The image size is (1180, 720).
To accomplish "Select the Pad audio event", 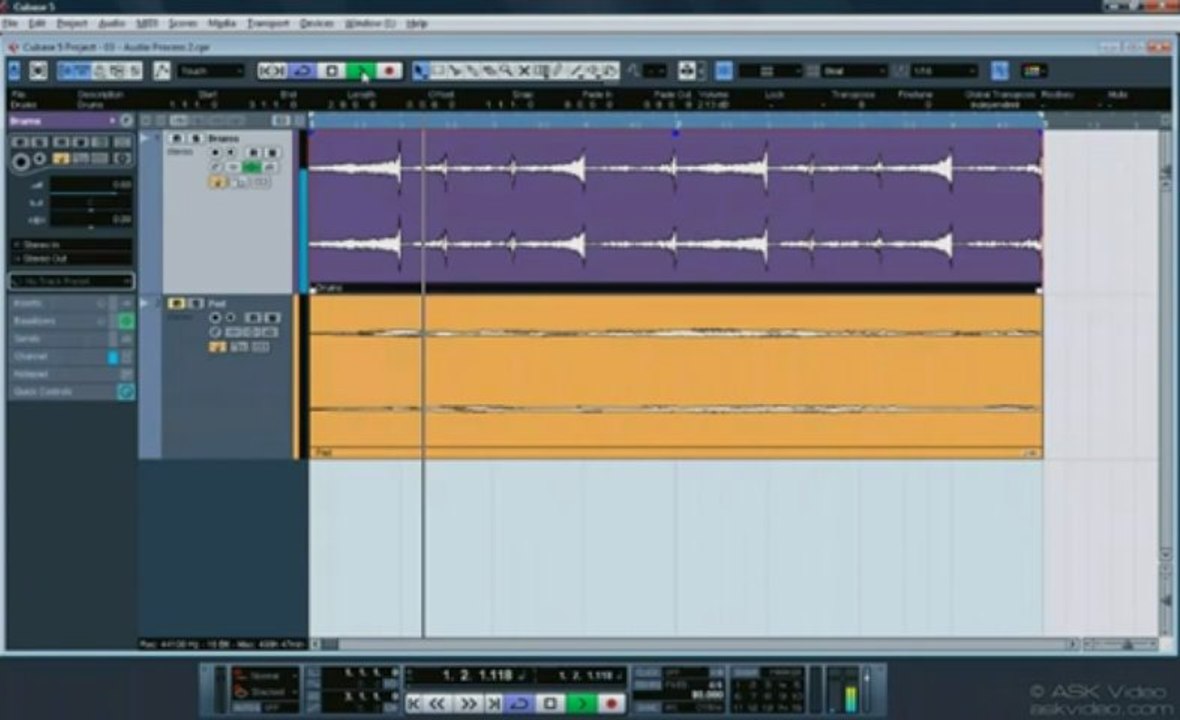I will point(676,376).
